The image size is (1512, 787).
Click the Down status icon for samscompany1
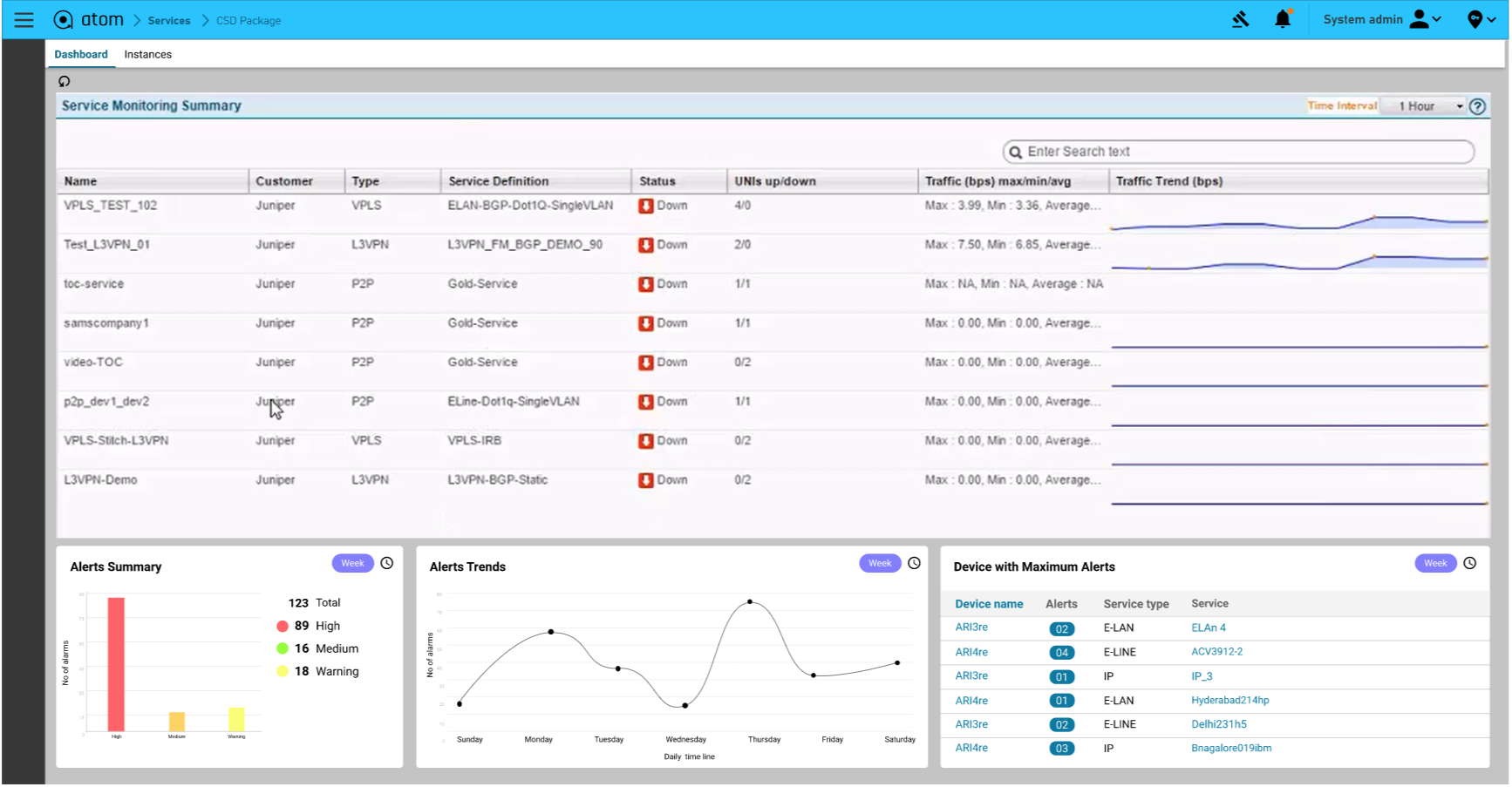646,324
